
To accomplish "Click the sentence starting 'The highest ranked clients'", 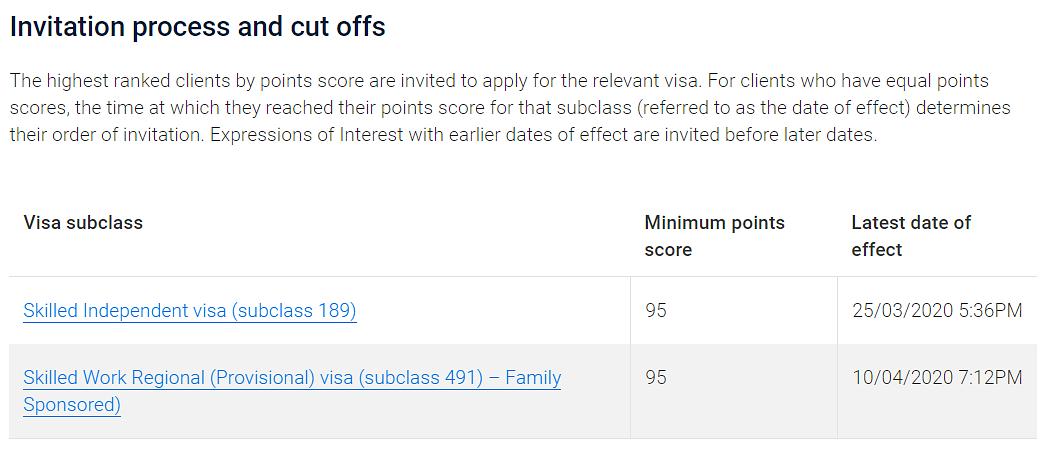I will pos(354,81).
